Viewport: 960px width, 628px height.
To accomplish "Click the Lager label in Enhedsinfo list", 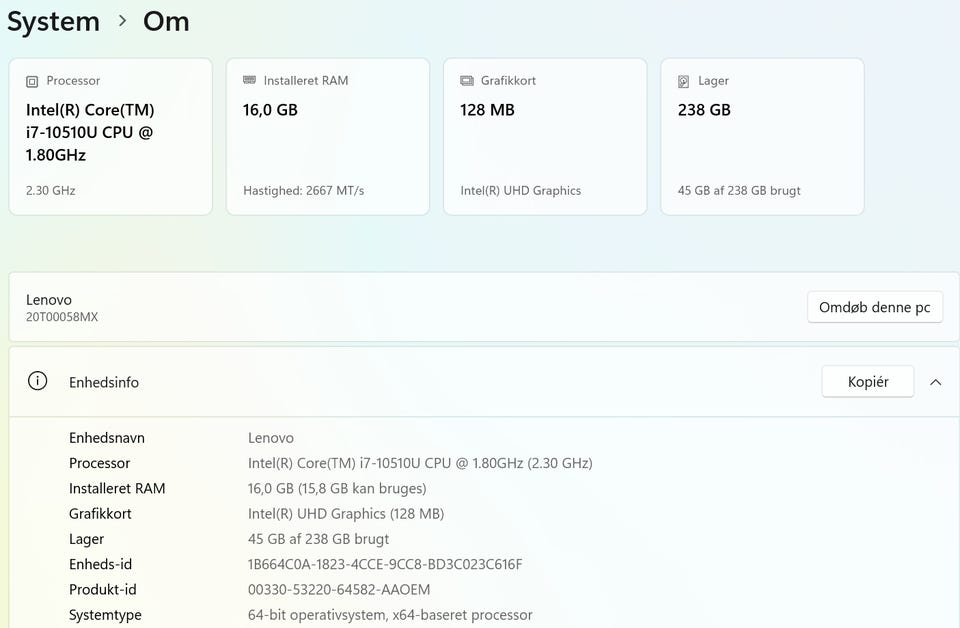I will point(86,539).
